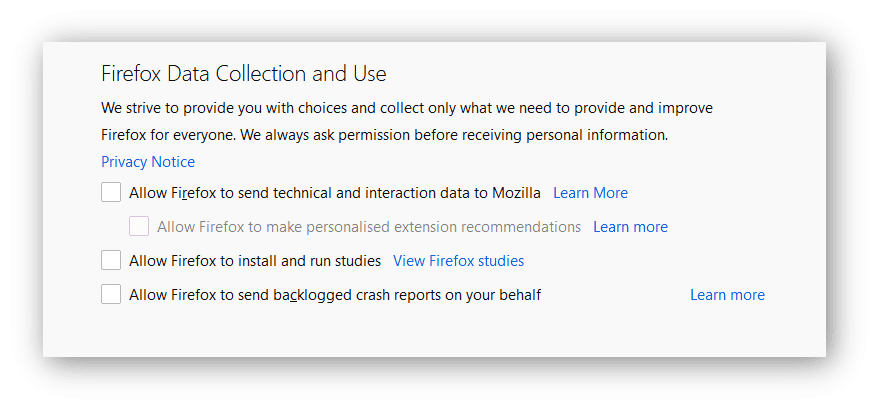Check the backlogged crash reports checkbox
The height and width of the screenshot is (400, 870).
pos(111,295)
